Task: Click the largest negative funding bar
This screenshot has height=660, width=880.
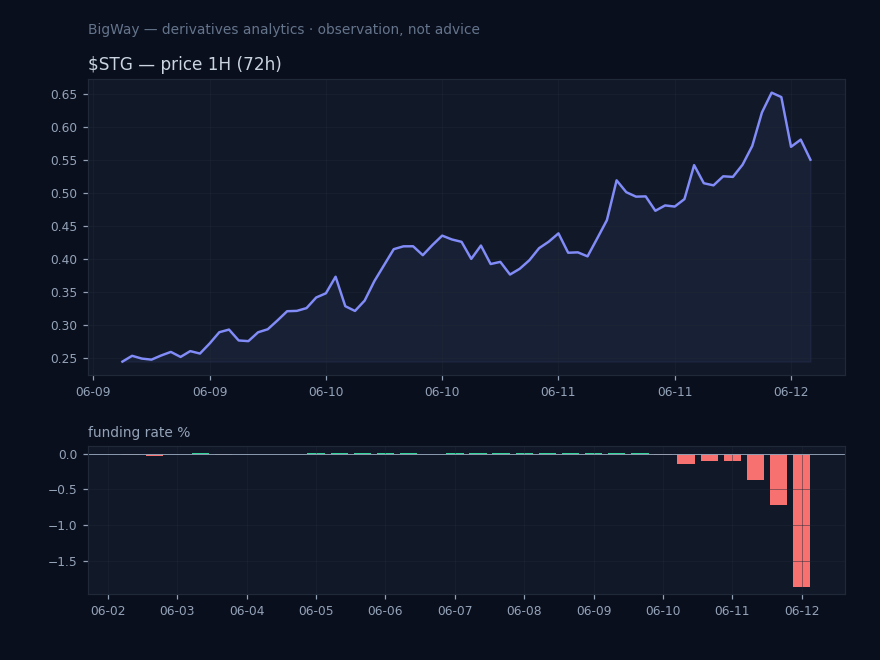Action: point(801,520)
